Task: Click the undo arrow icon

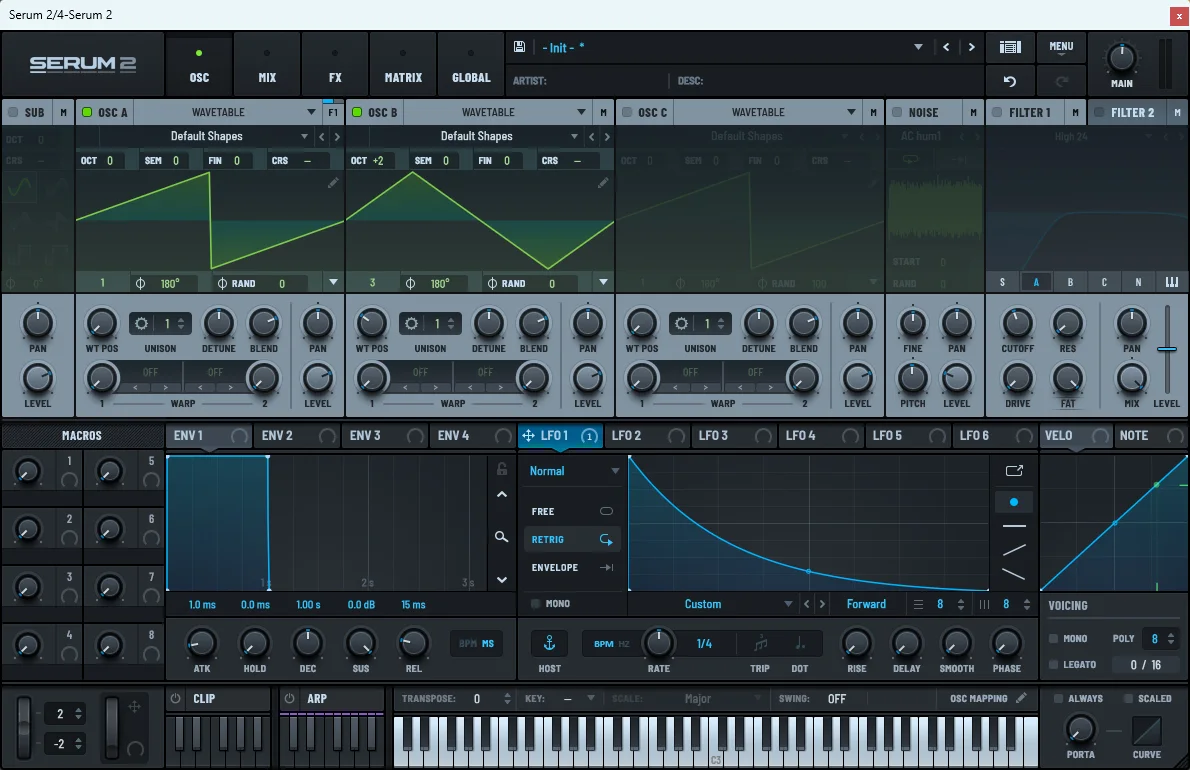Action: point(1010,81)
